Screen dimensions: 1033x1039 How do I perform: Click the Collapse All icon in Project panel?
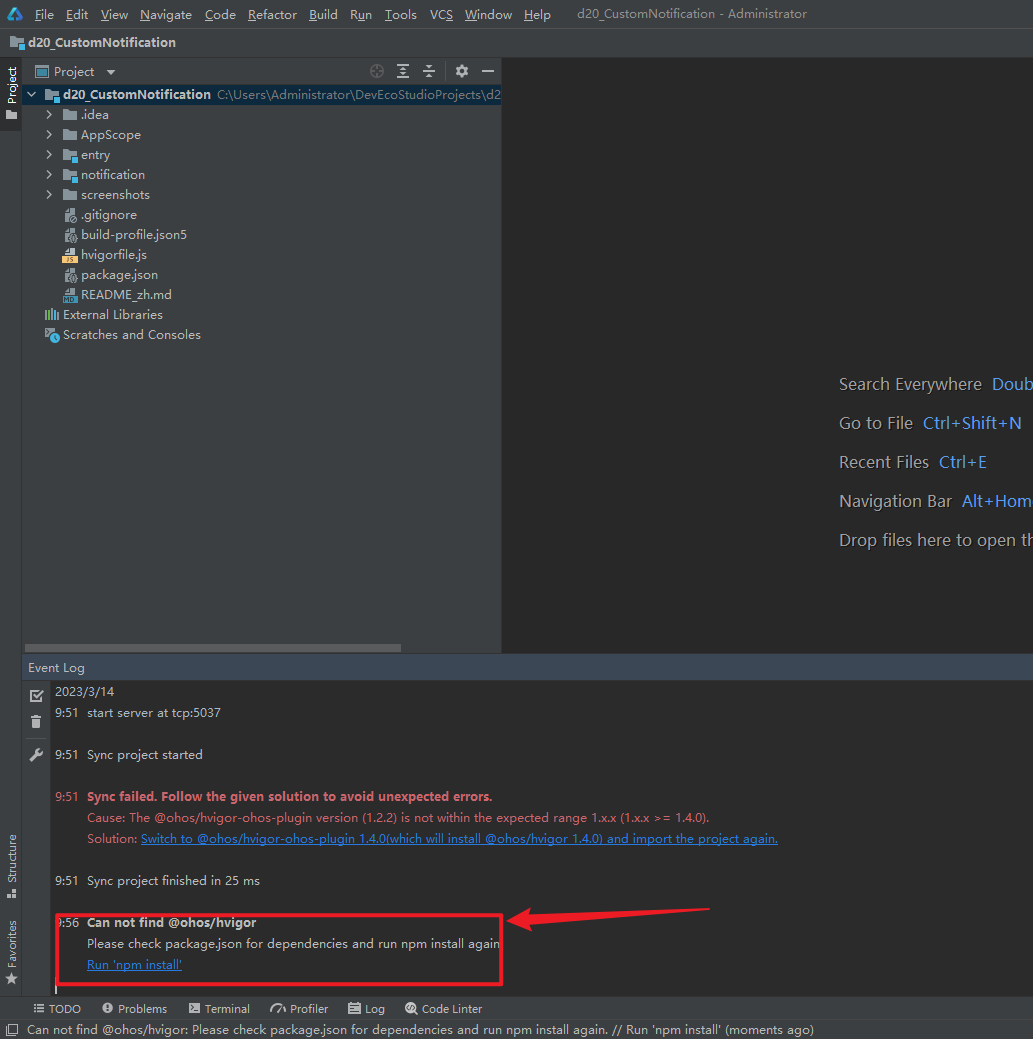coord(429,71)
